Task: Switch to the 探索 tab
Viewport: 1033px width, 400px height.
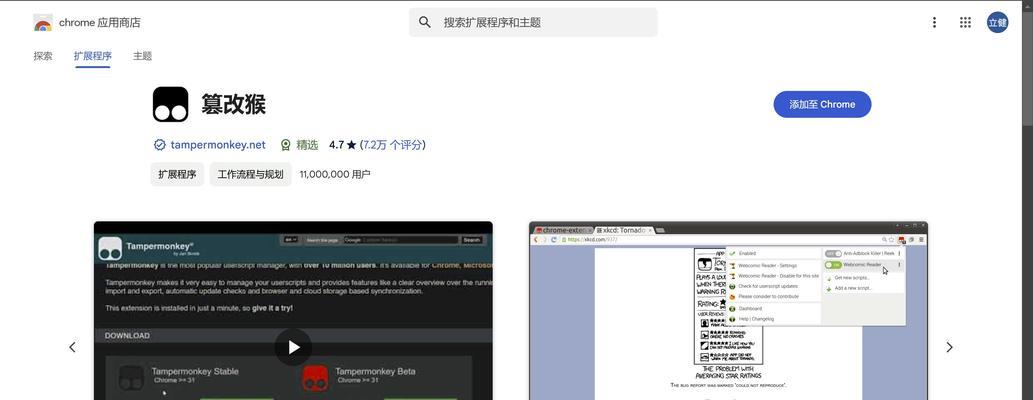Action: click(x=43, y=56)
